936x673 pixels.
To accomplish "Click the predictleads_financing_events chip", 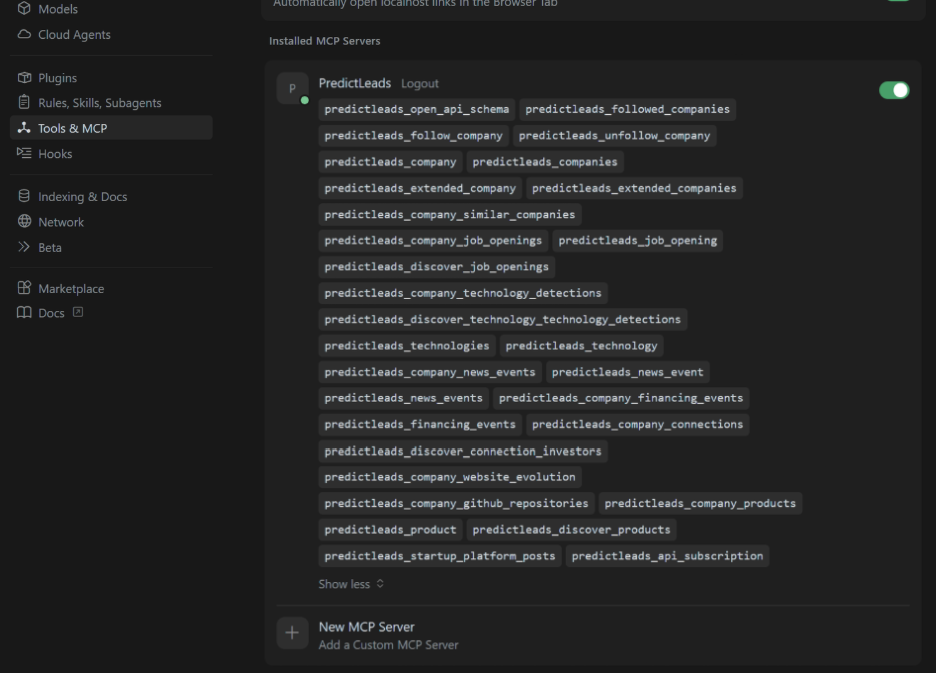I will (x=420, y=425).
